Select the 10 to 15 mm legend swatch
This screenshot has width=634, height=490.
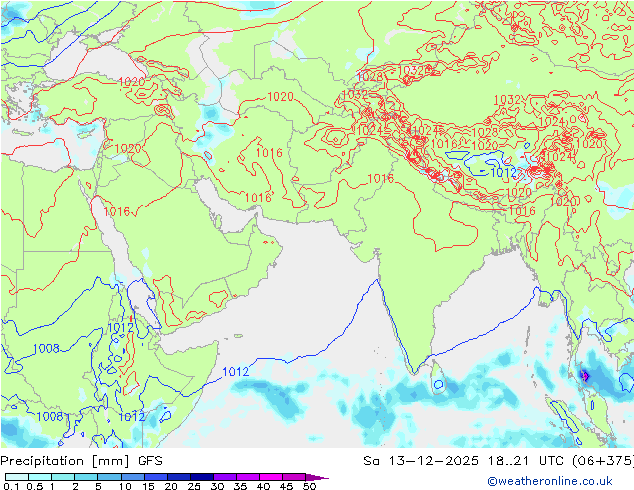coord(133,477)
